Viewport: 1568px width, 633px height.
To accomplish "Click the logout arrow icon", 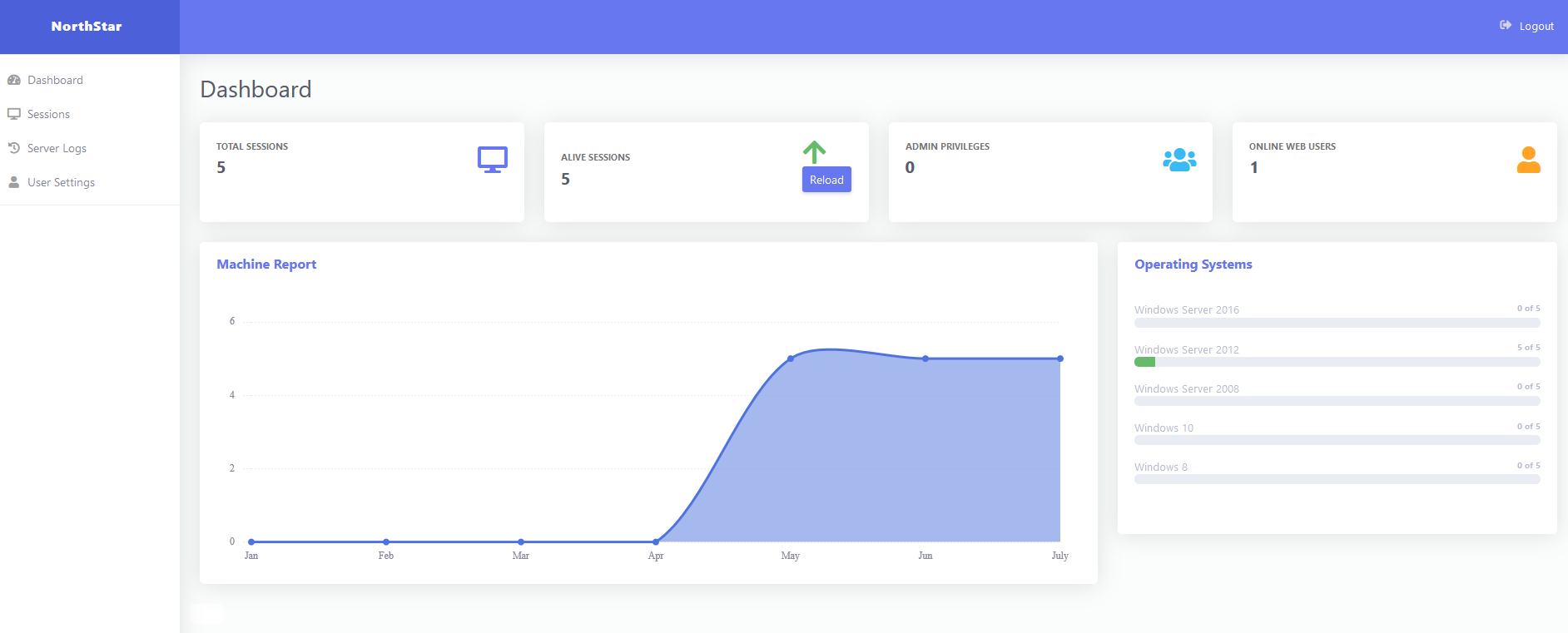I will pyautogui.click(x=1506, y=26).
